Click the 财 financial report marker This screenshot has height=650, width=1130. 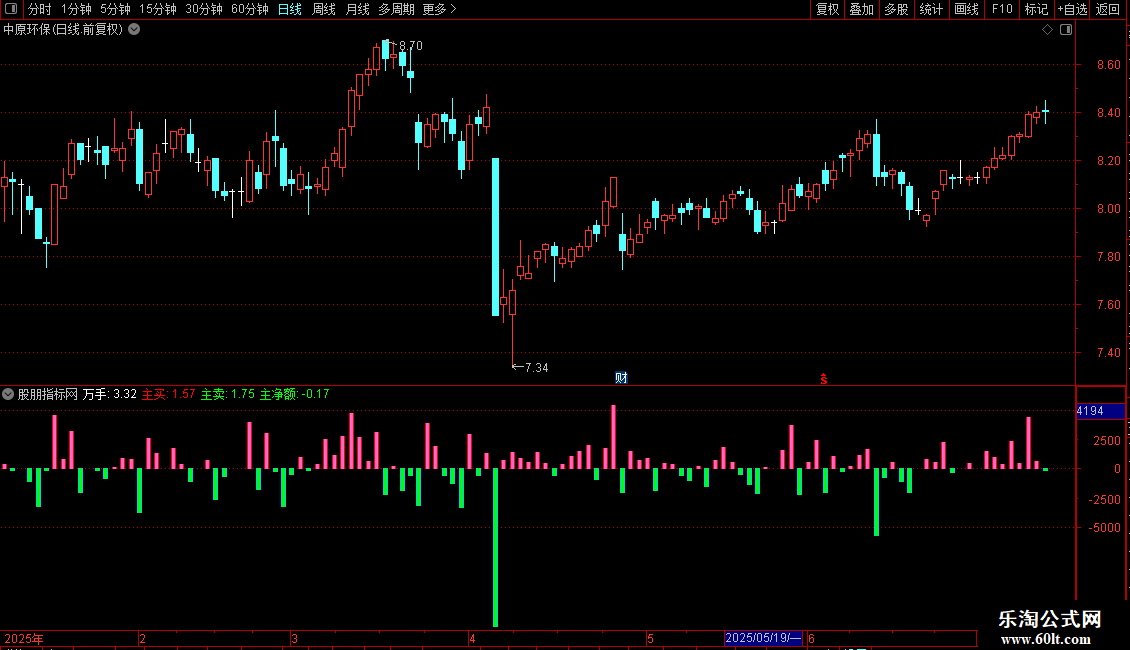[x=621, y=378]
